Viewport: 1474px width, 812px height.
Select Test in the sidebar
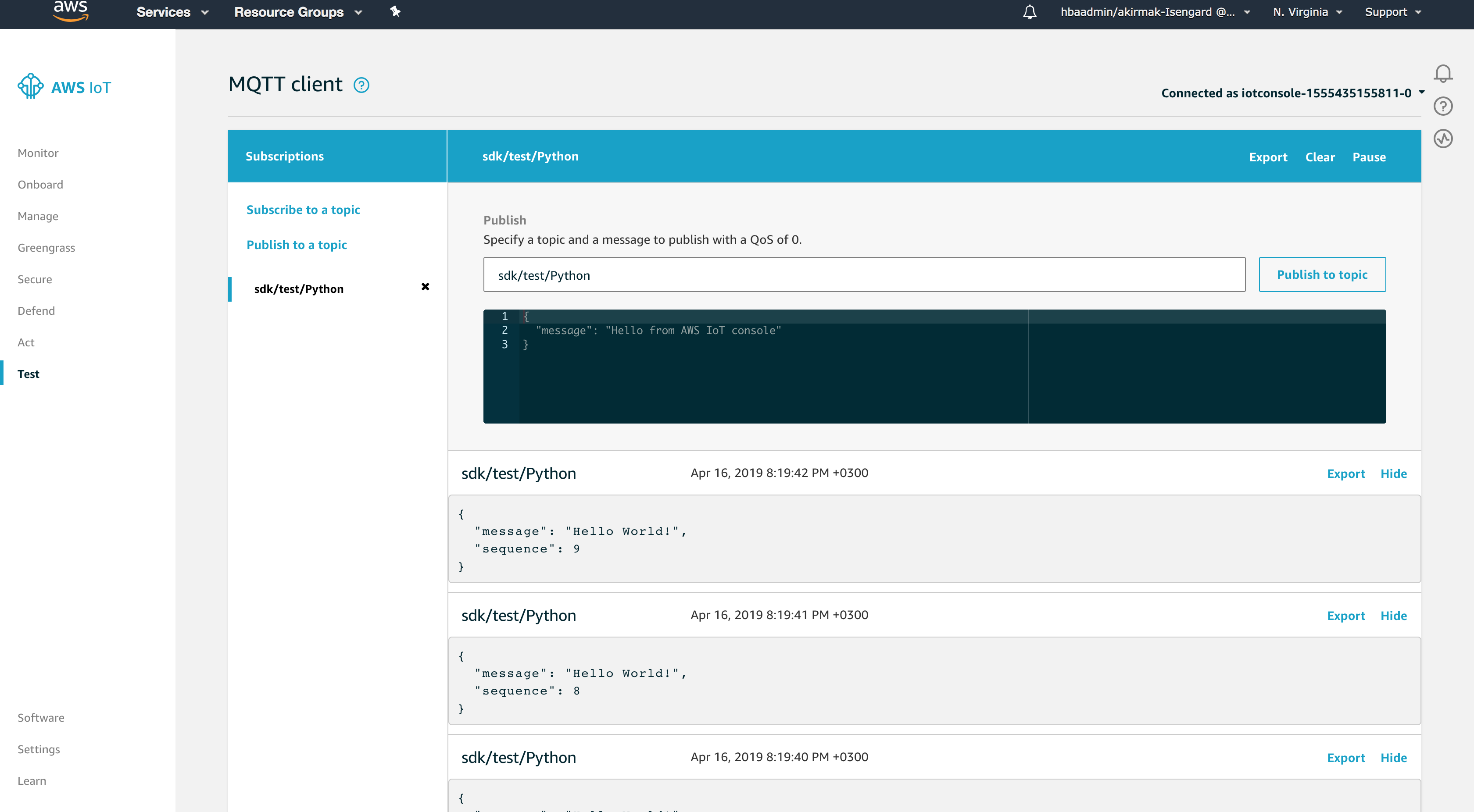tap(28, 374)
